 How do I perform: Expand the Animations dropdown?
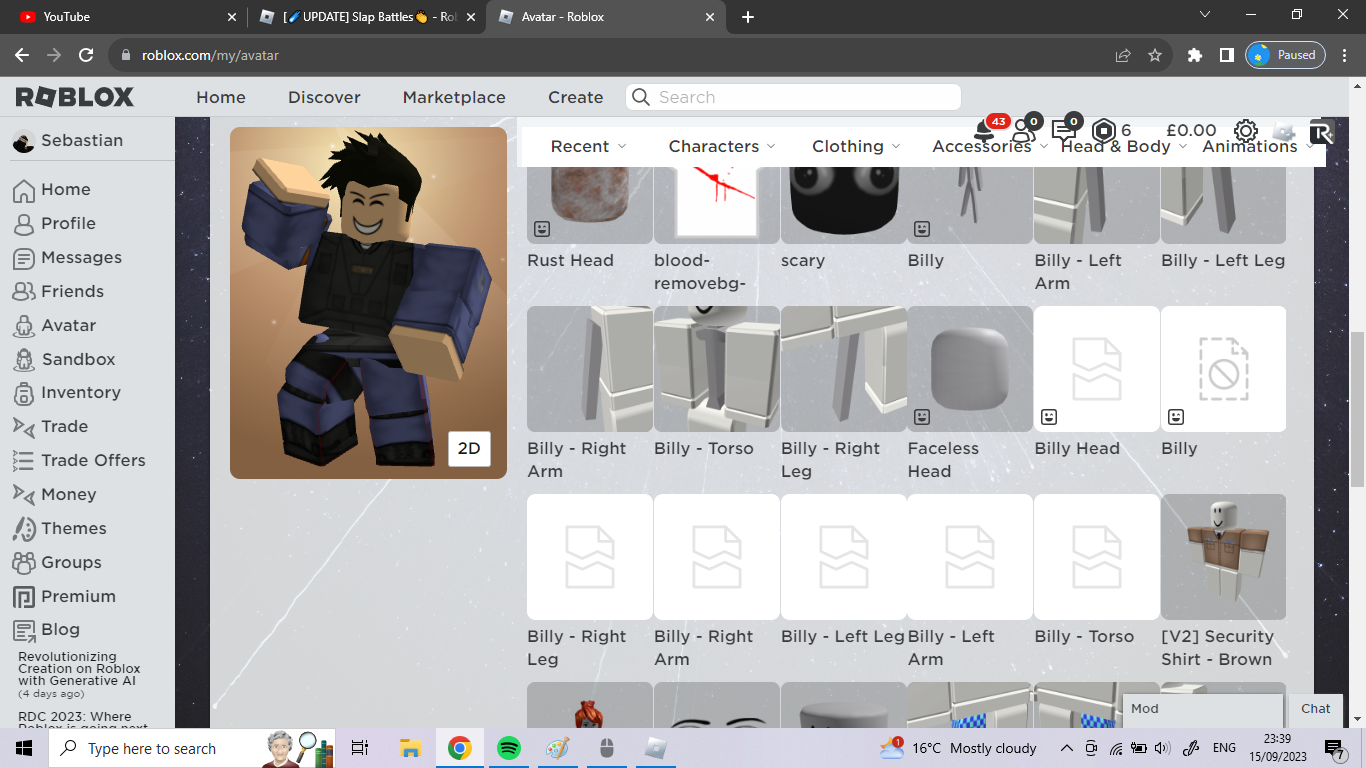(x=1258, y=146)
